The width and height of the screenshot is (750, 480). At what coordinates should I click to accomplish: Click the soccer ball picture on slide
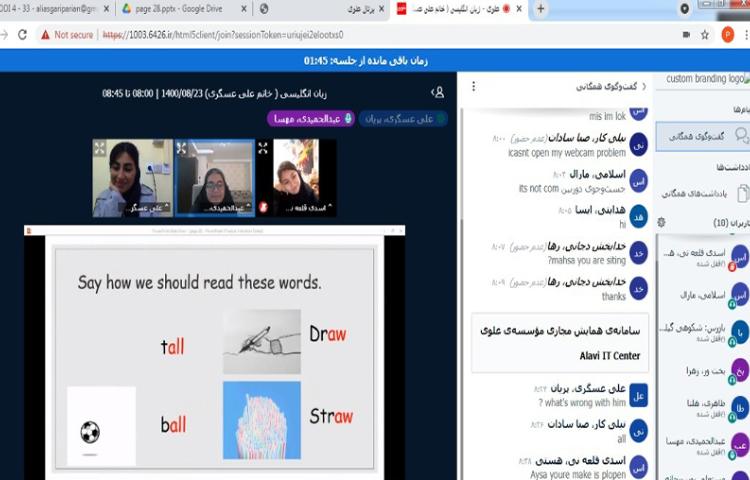click(101, 426)
